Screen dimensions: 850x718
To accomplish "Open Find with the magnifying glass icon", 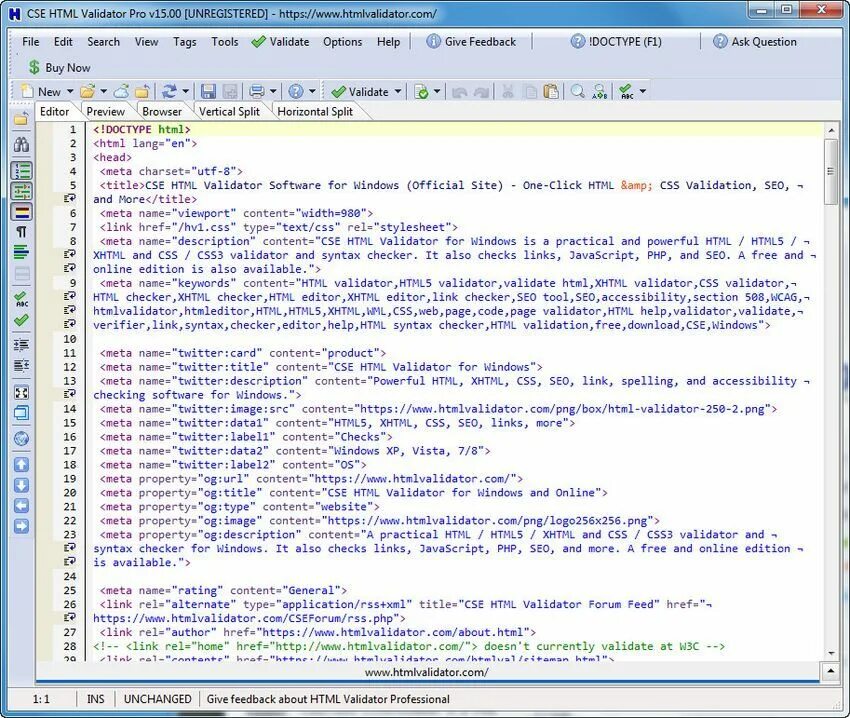I will point(578,92).
